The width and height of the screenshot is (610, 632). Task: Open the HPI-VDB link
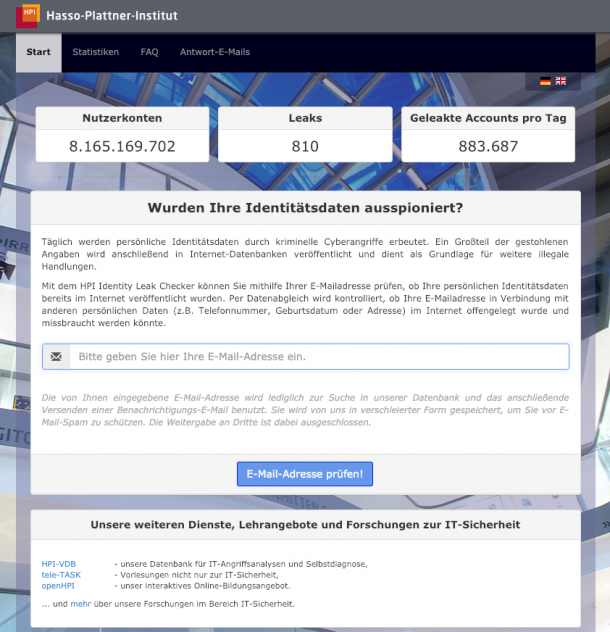(x=58, y=564)
